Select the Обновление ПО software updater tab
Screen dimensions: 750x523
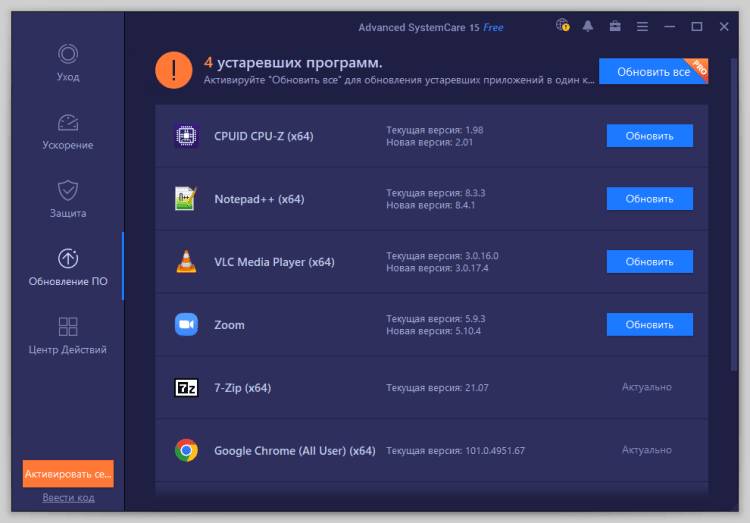pos(68,267)
